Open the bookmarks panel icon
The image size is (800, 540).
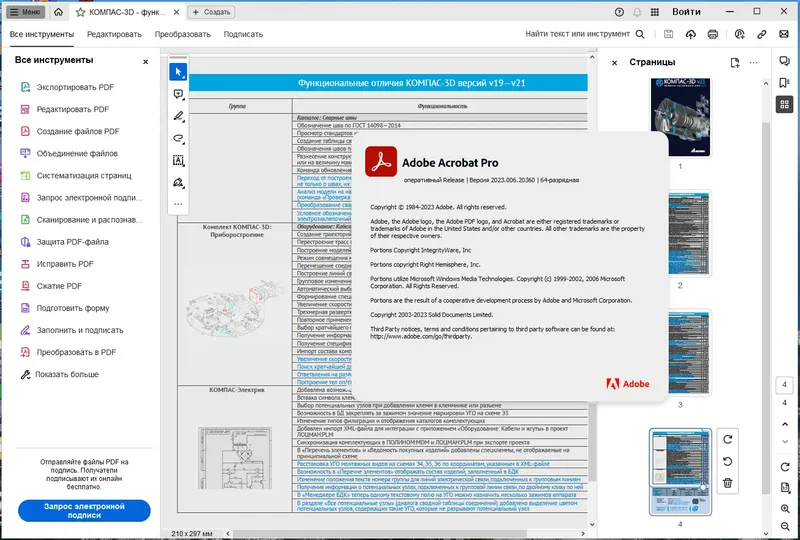tap(784, 83)
